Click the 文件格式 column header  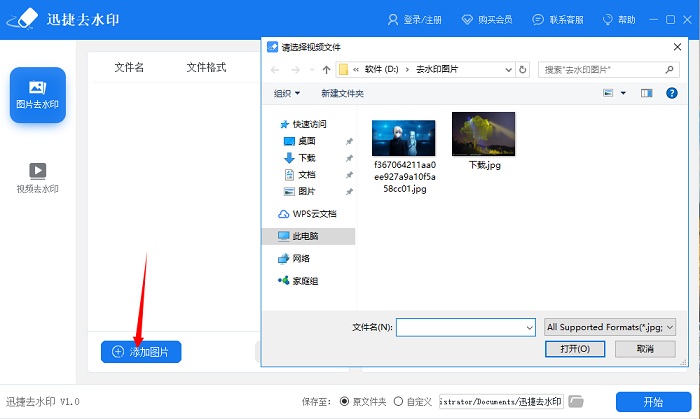point(206,67)
